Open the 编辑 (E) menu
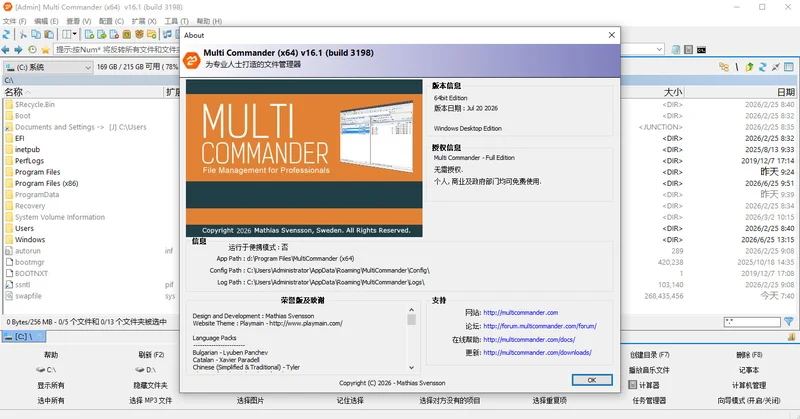Viewport: 800px width, 419px height. pos(46,21)
